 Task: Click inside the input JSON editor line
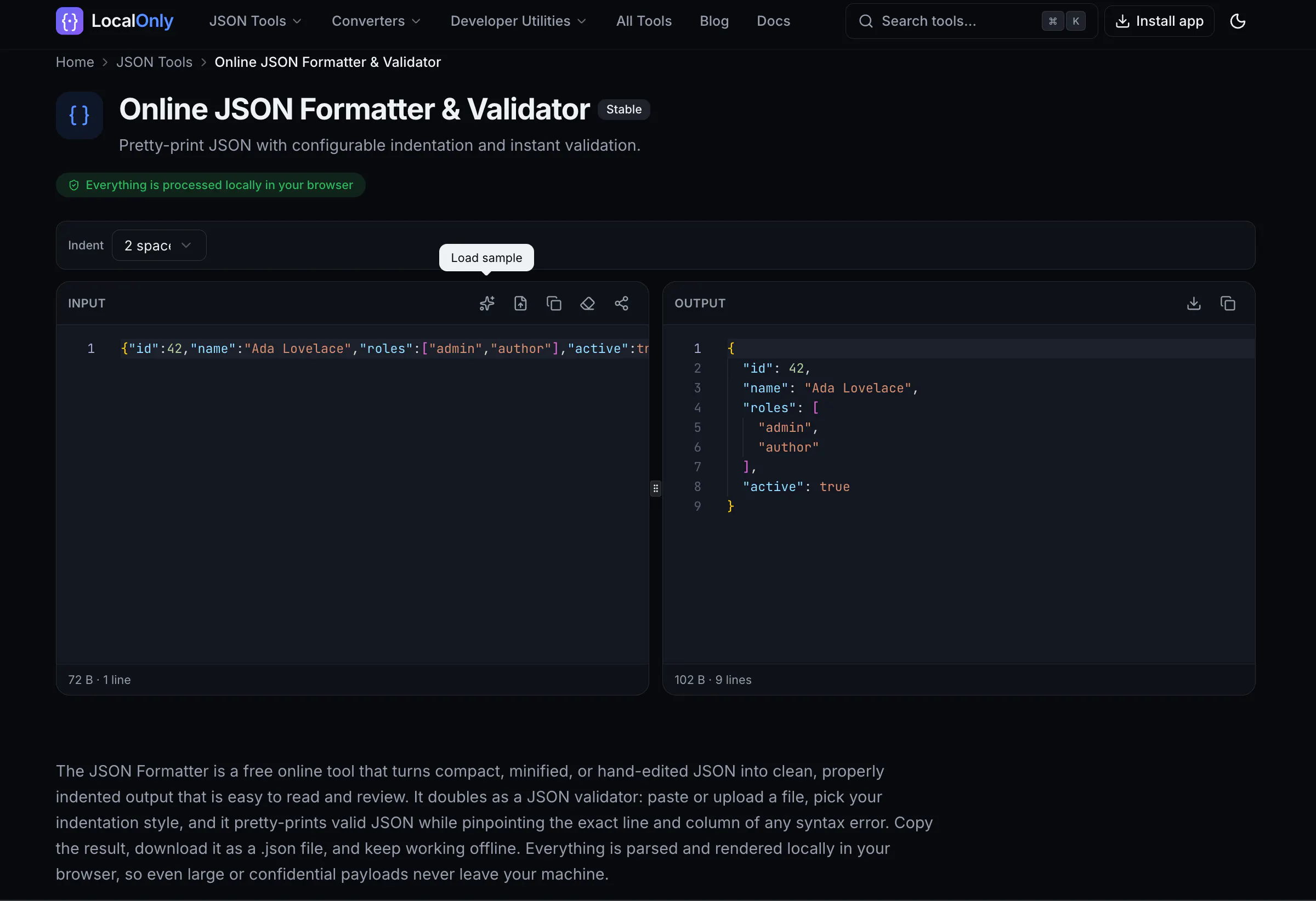pos(384,349)
